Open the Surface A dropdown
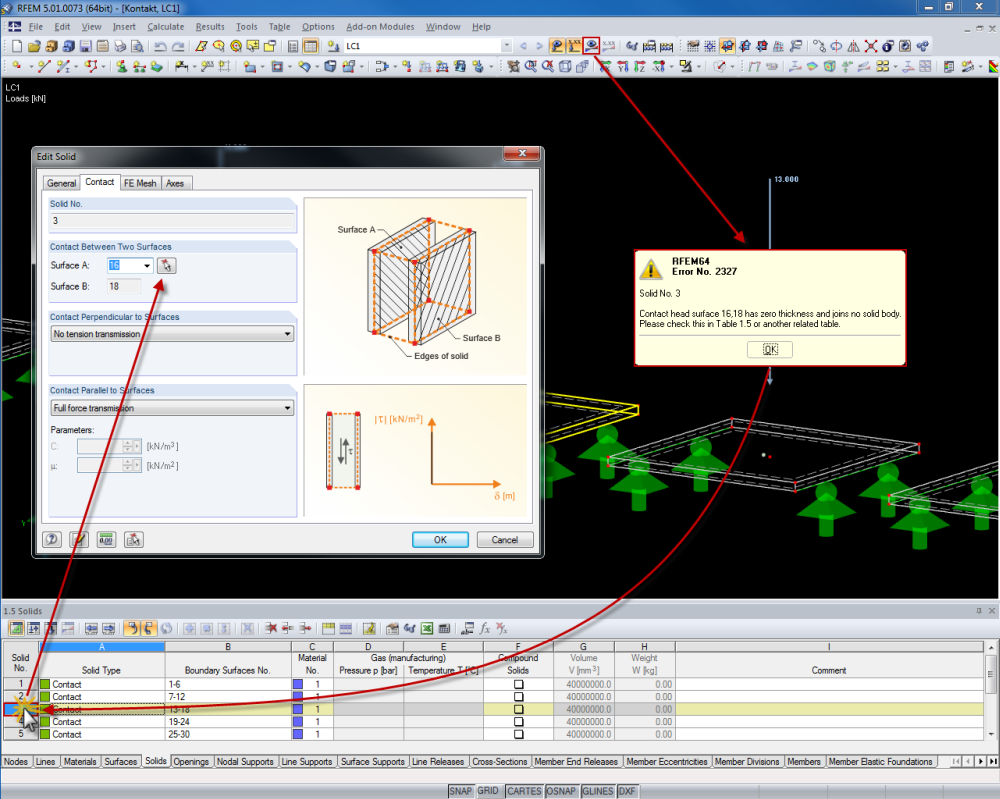1000x799 pixels. 147,265
